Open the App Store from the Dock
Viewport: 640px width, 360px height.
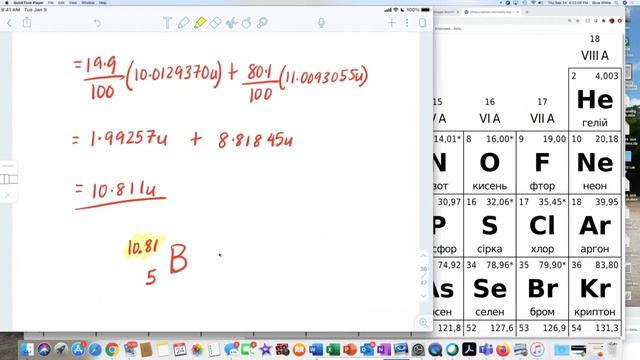(78, 349)
